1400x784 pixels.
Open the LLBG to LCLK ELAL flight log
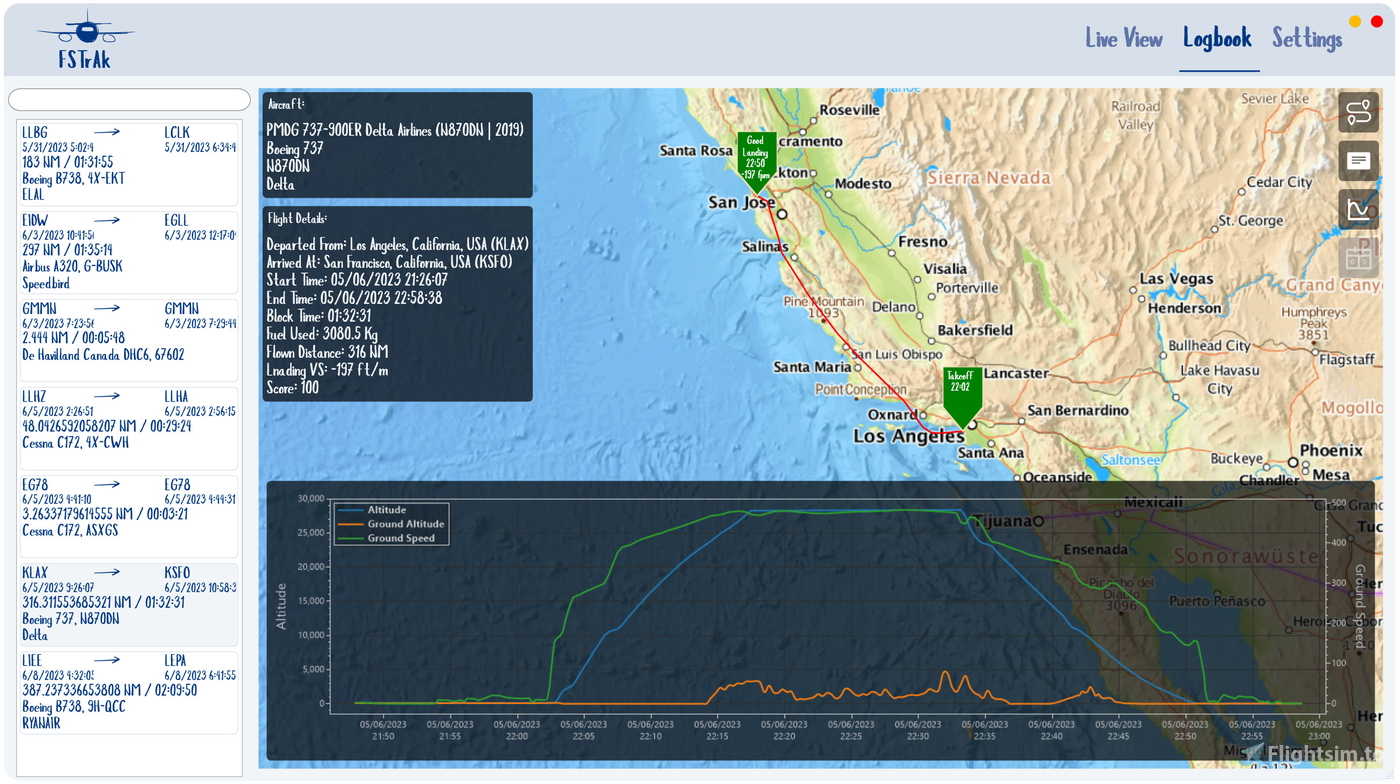[128, 163]
